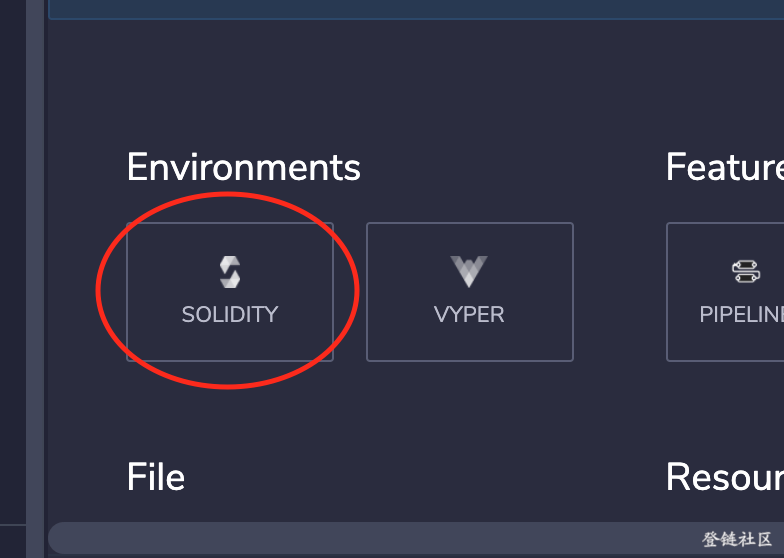Open the Pipeline feature card
This screenshot has height=558, width=784.
point(725,292)
